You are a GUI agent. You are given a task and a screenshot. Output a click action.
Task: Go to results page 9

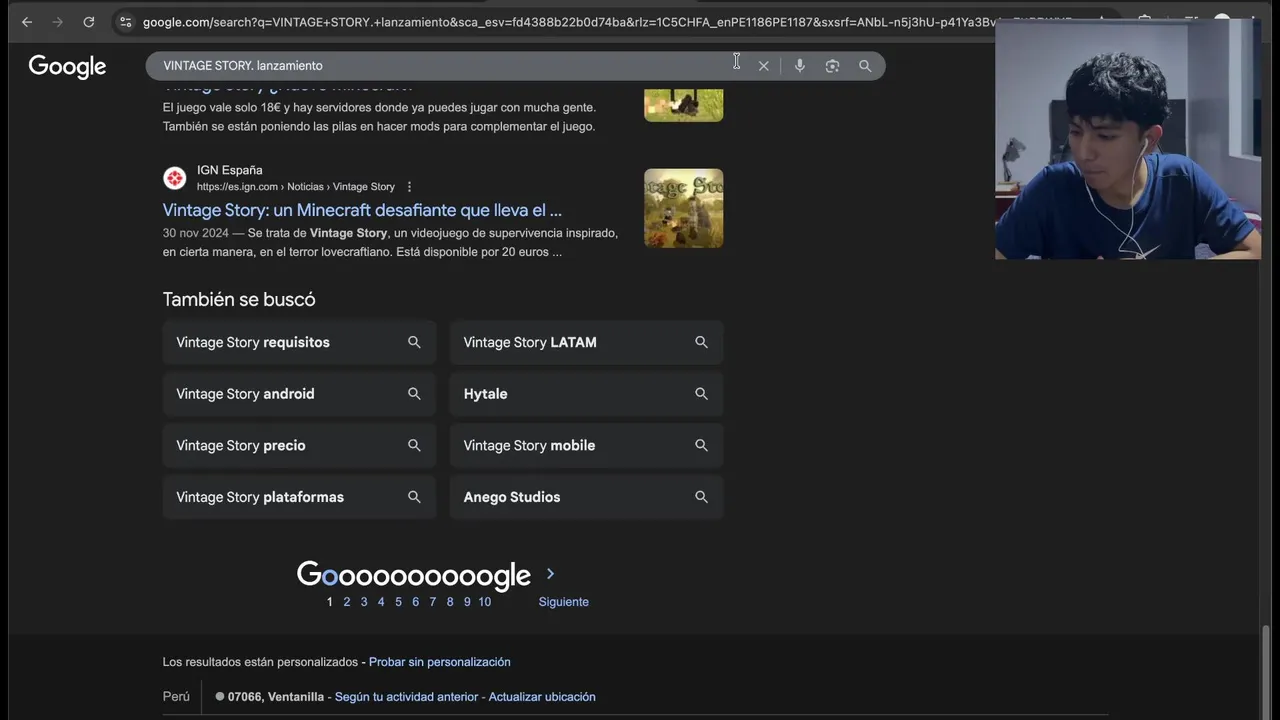(467, 602)
